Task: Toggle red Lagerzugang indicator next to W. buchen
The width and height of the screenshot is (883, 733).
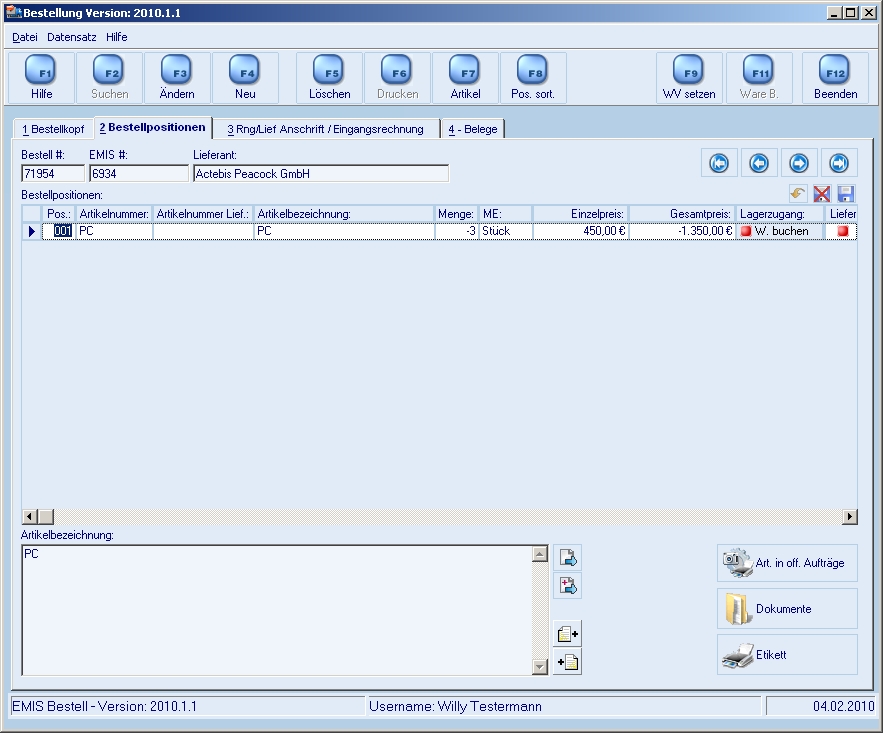Action: point(746,231)
